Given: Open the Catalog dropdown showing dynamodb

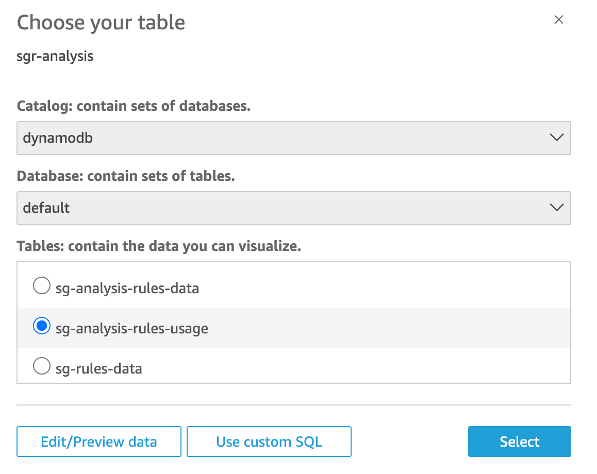Looking at the screenshot, I should (294, 138).
